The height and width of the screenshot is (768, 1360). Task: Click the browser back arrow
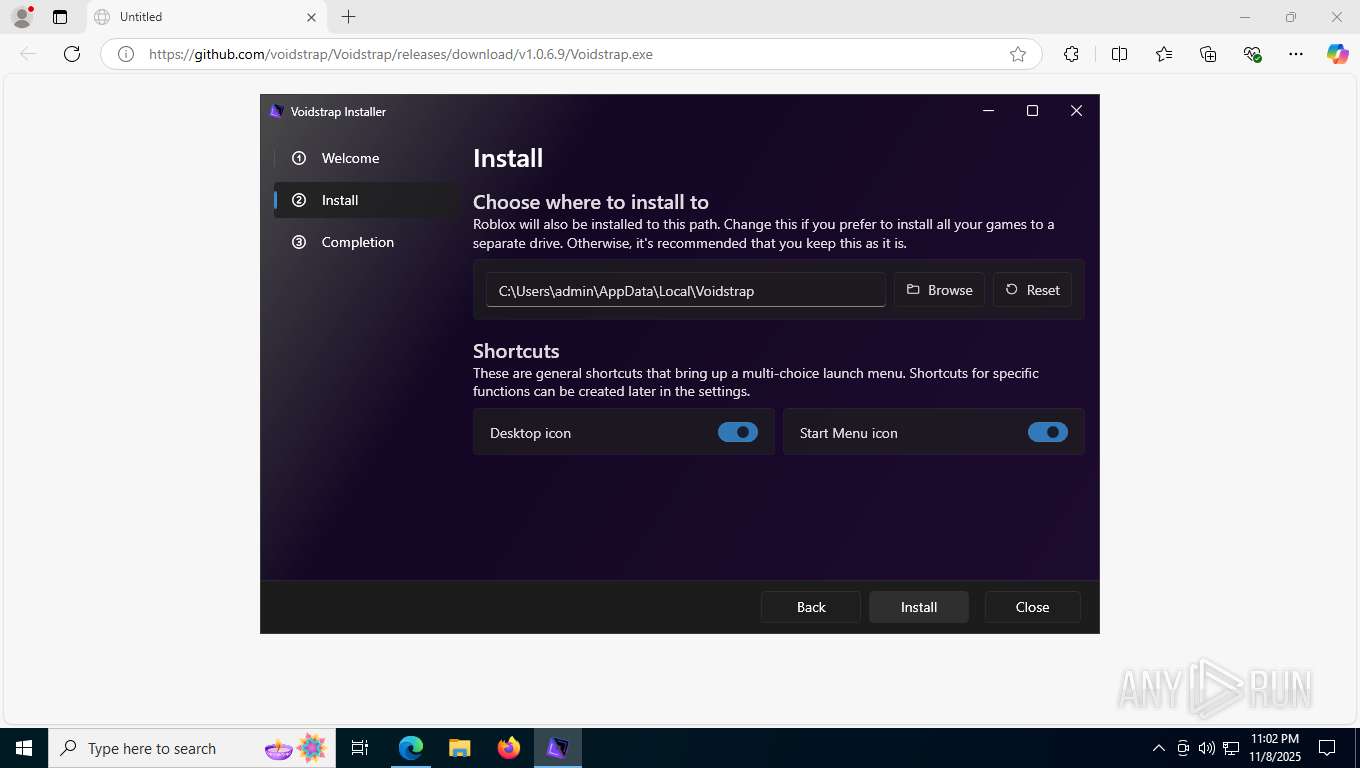tap(28, 54)
